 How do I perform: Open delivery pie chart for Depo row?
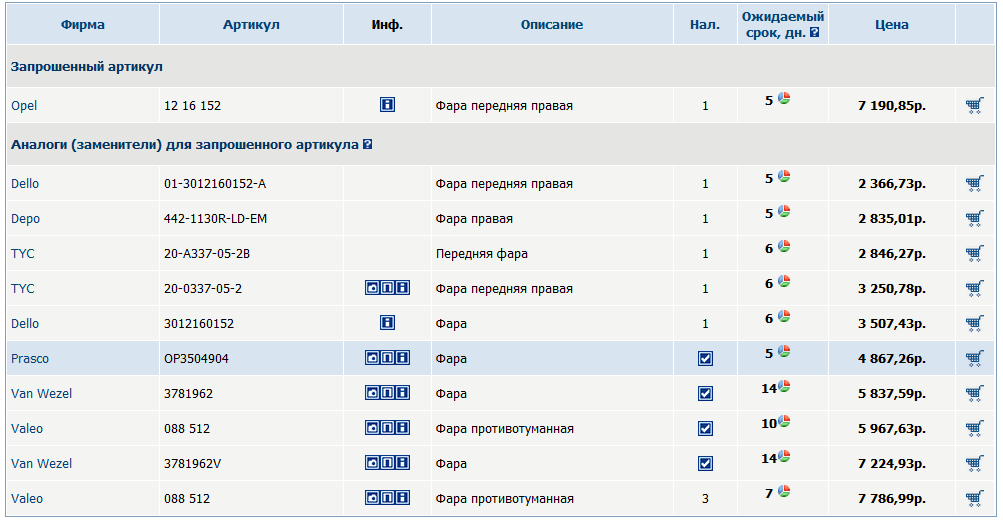click(x=784, y=212)
